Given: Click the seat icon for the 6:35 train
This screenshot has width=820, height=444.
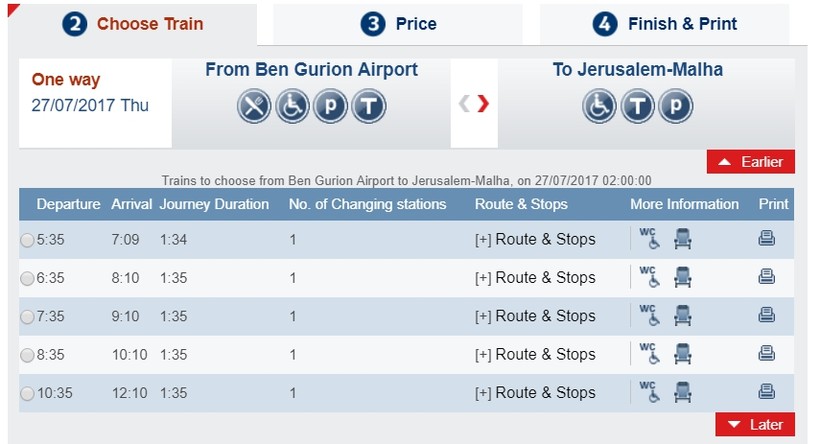Looking at the screenshot, I should [x=683, y=277].
